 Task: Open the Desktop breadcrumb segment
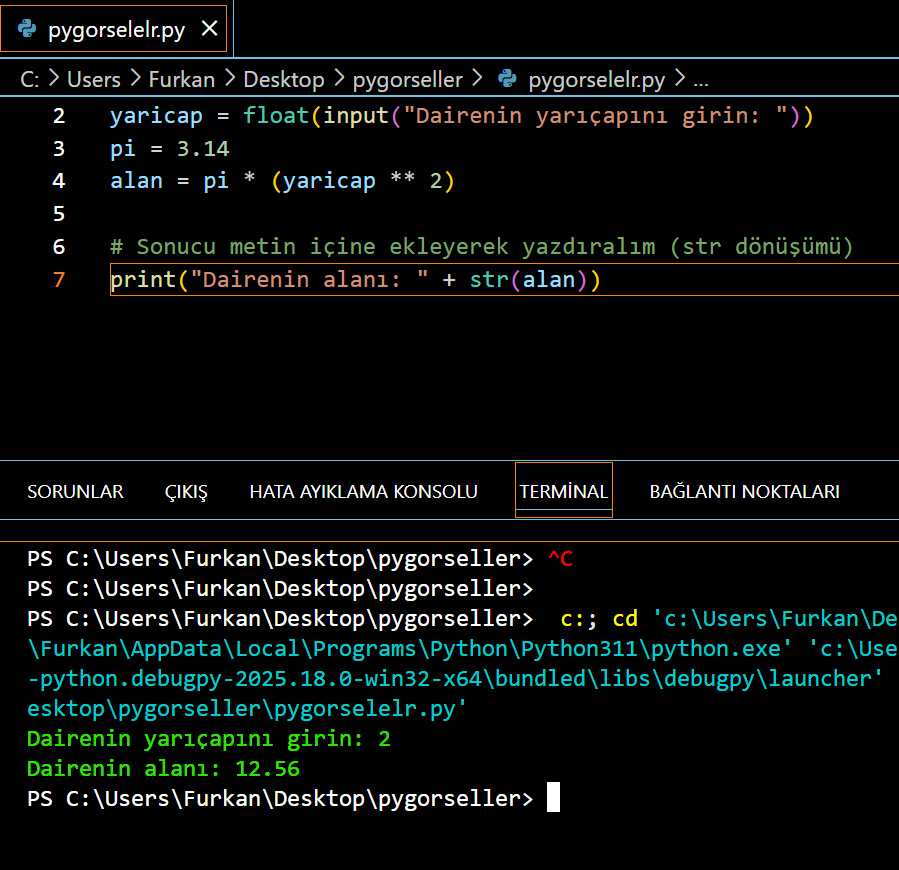(x=284, y=79)
